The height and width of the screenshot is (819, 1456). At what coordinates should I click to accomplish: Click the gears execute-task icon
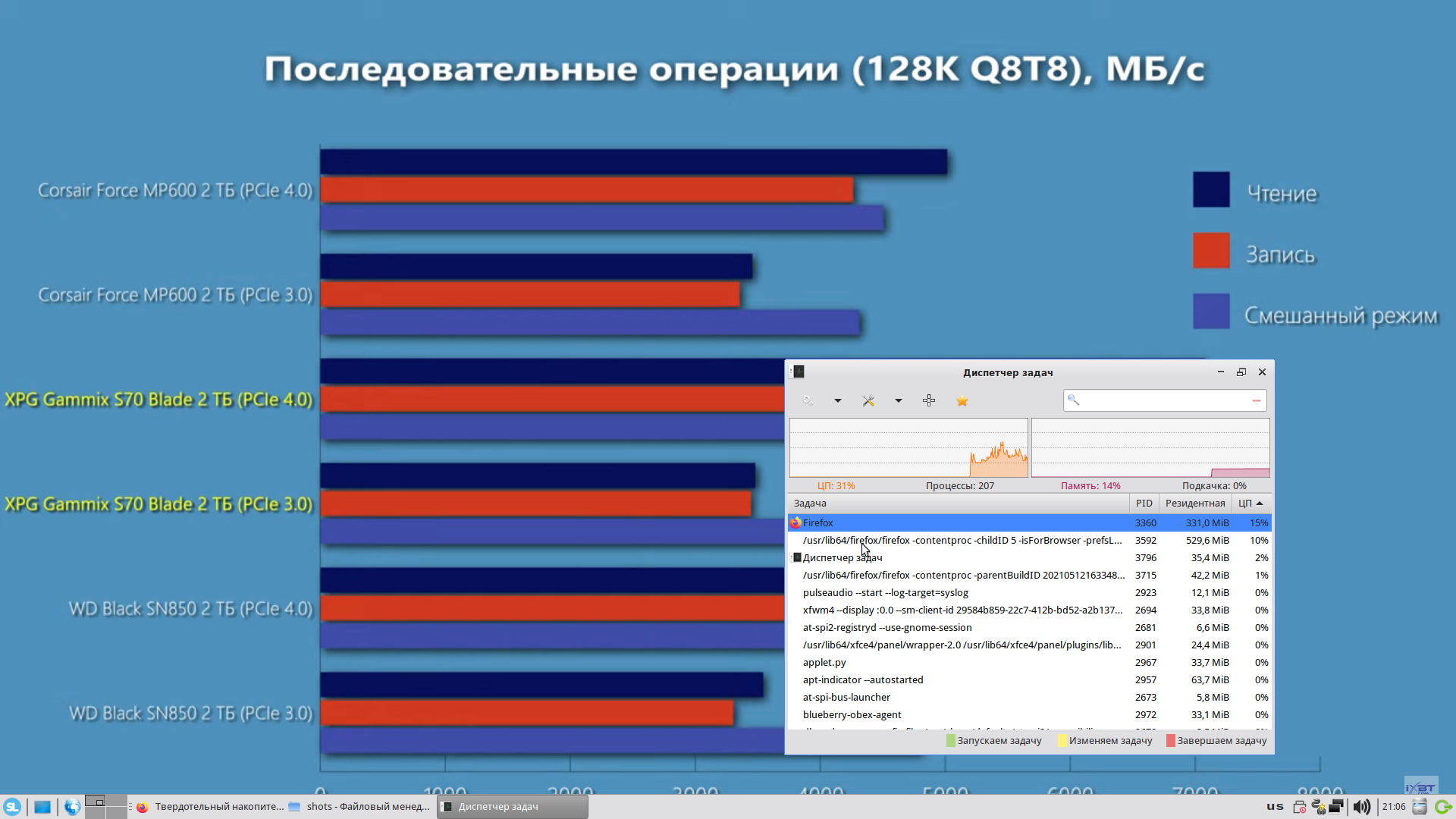click(x=808, y=400)
